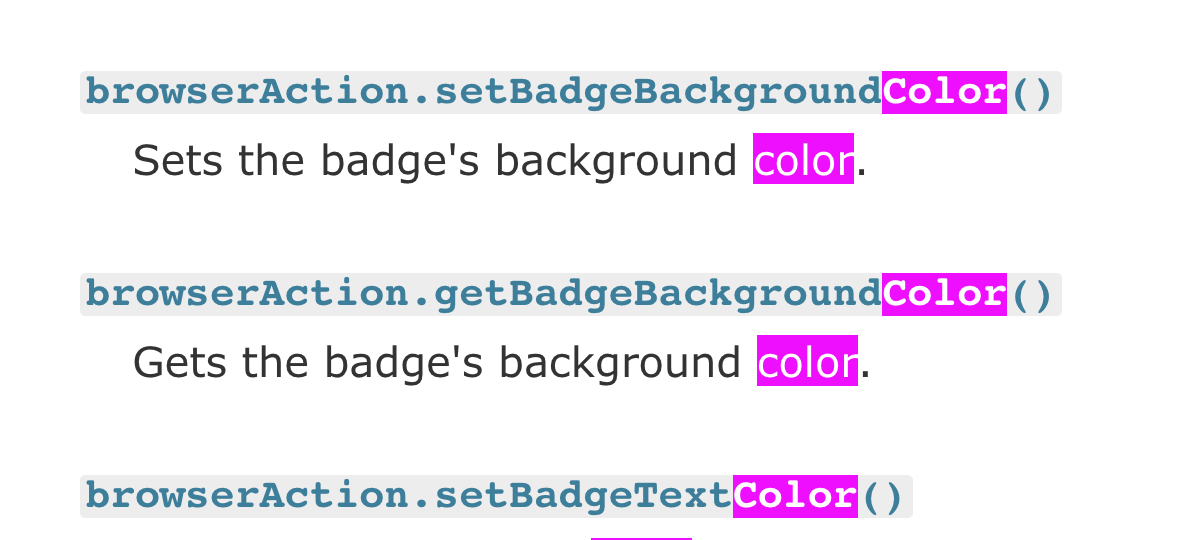Click the partially visible highlight at the bottom
Screen dimensions: 1180x540
pyautogui.click(x=641, y=537)
